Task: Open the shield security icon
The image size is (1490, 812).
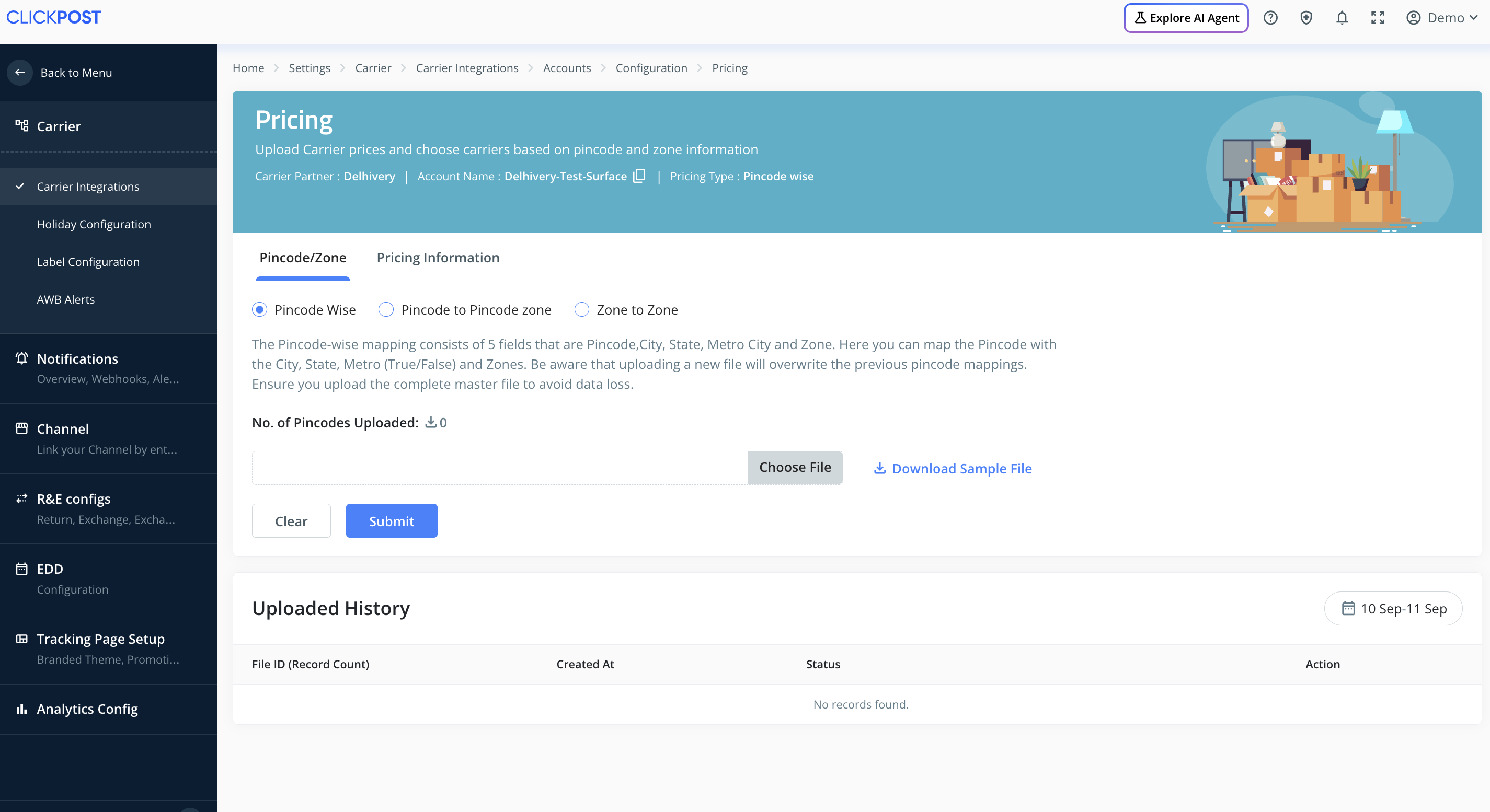Action: point(1306,18)
